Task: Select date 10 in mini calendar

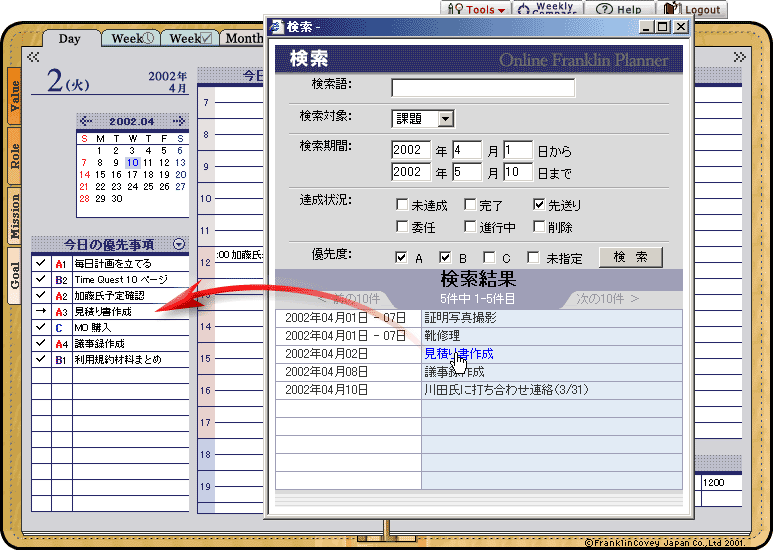Action: (132, 163)
